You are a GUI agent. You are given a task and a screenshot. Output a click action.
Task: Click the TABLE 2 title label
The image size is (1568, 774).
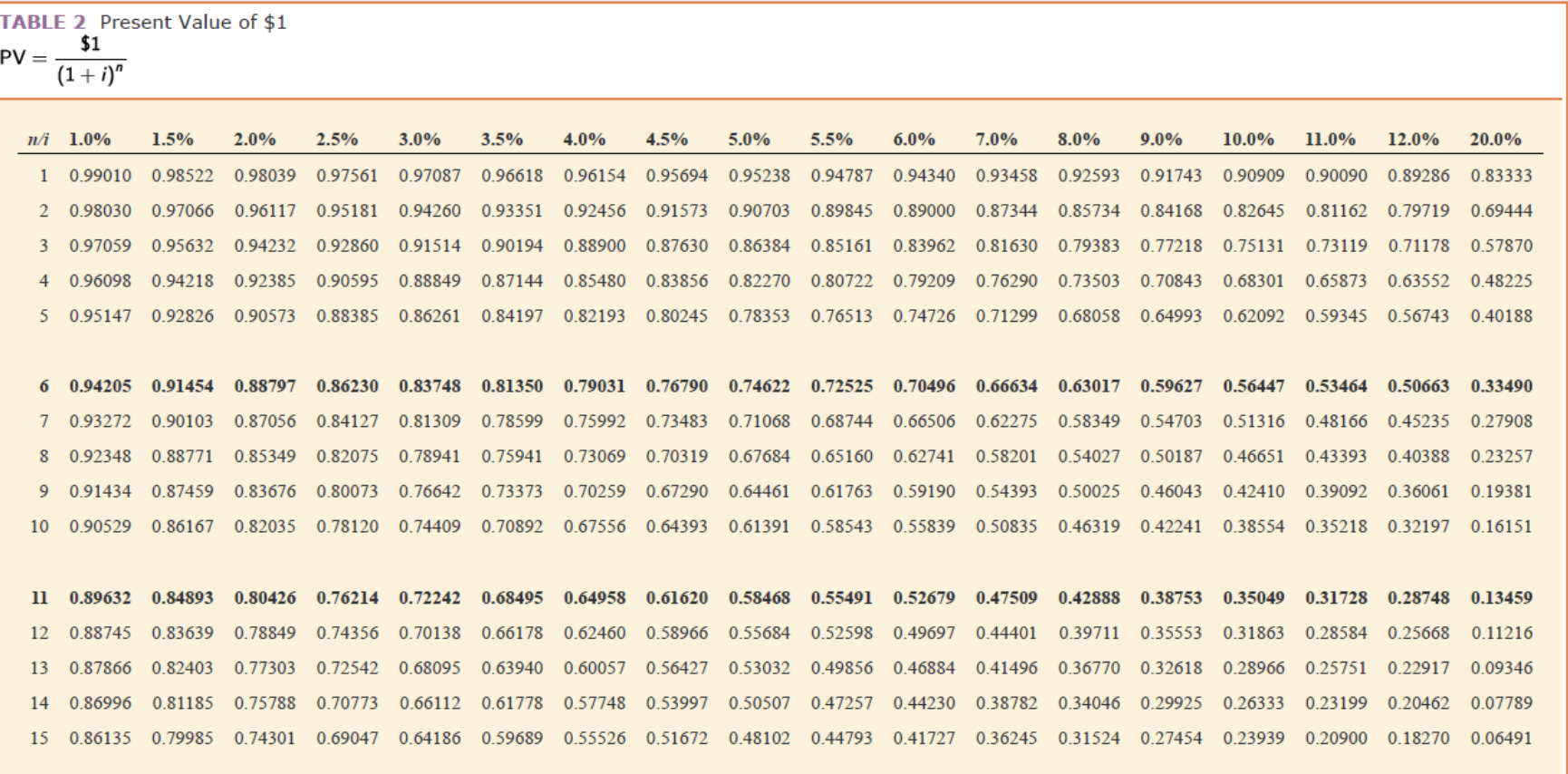pyautogui.click(x=44, y=23)
